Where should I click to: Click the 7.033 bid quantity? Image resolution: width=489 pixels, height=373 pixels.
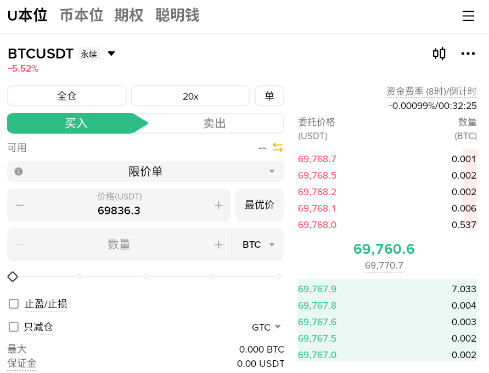point(464,289)
